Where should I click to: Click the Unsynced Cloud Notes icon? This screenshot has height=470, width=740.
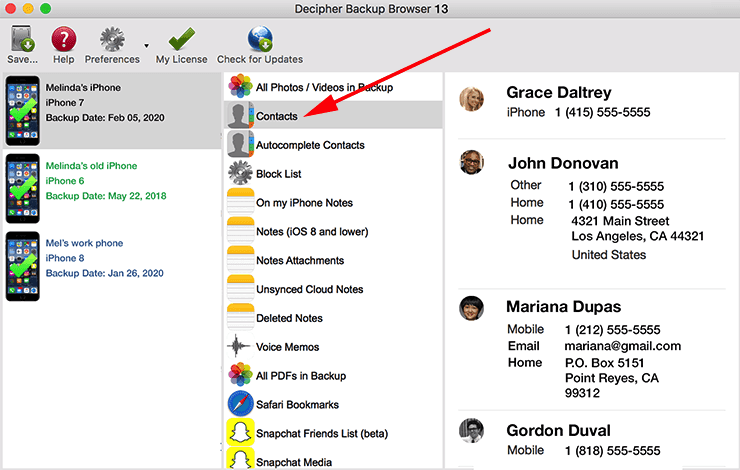pos(240,288)
